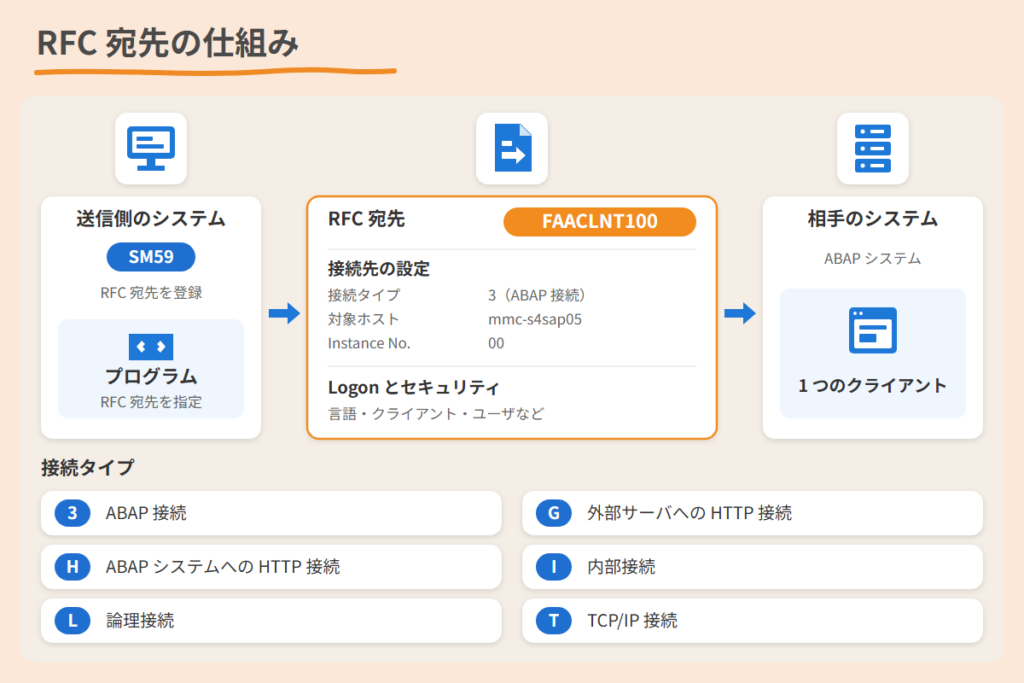The height and width of the screenshot is (683, 1024).
Task: Select the 内部接続 row
Action: [x=752, y=567]
